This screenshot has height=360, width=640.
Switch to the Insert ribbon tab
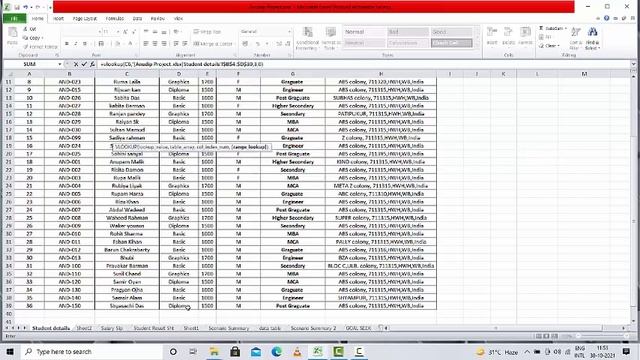(x=58, y=18)
